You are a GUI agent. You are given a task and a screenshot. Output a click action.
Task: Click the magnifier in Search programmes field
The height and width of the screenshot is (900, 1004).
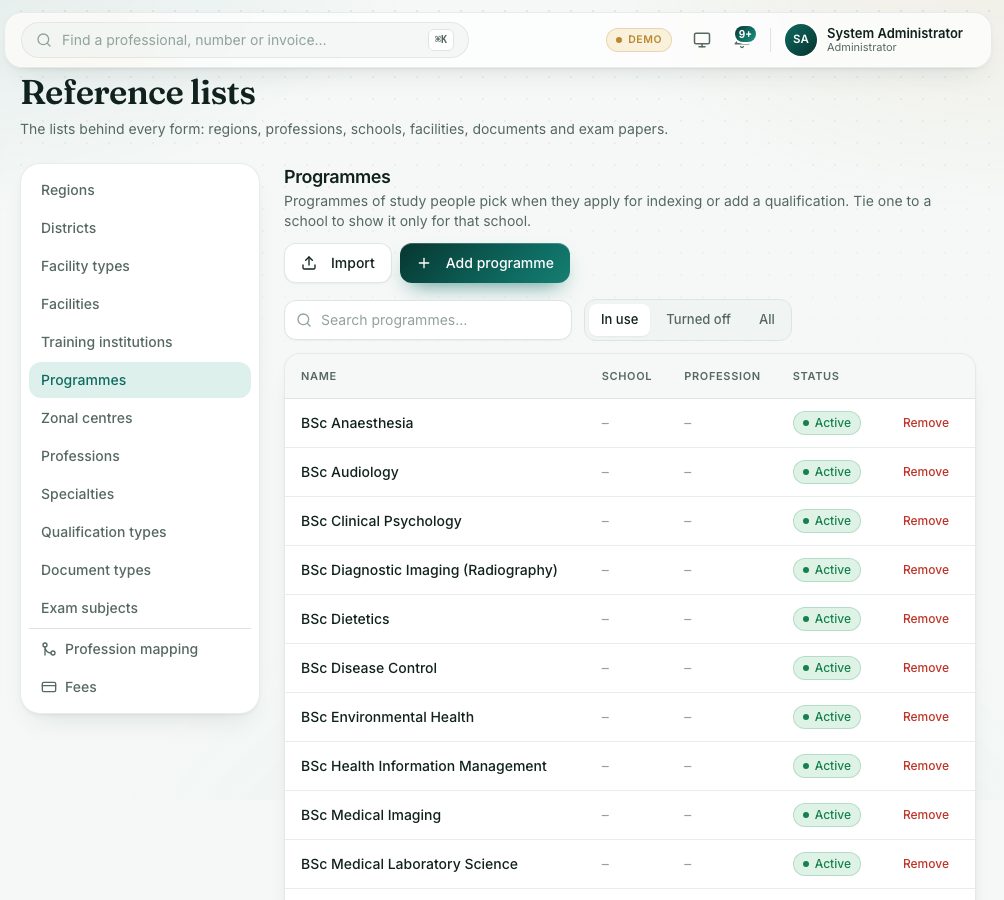click(x=304, y=320)
